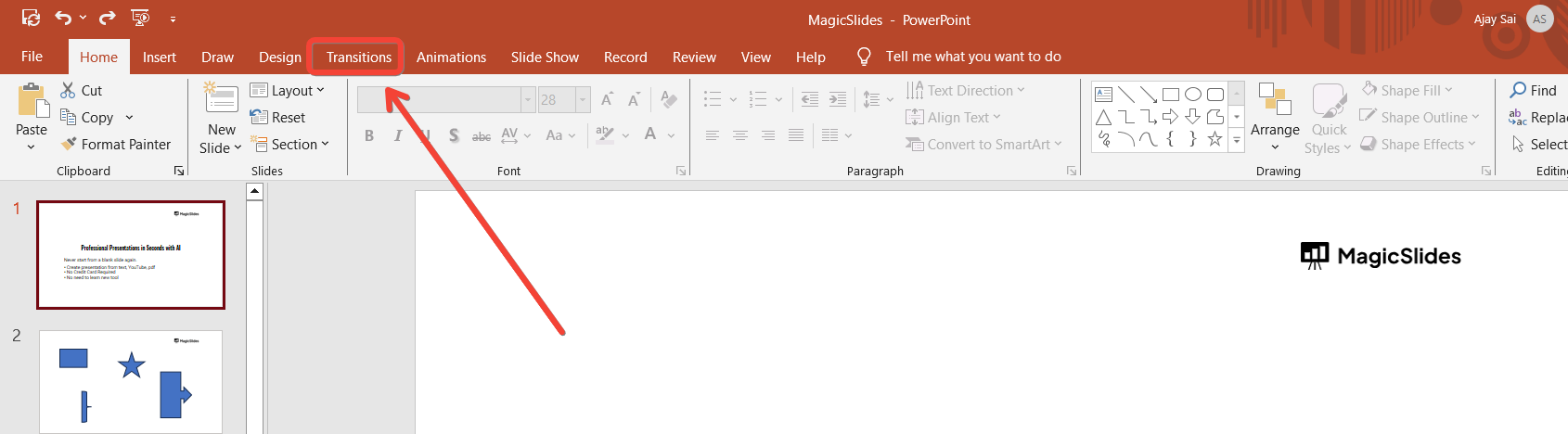Open the View tab

pos(756,57)
